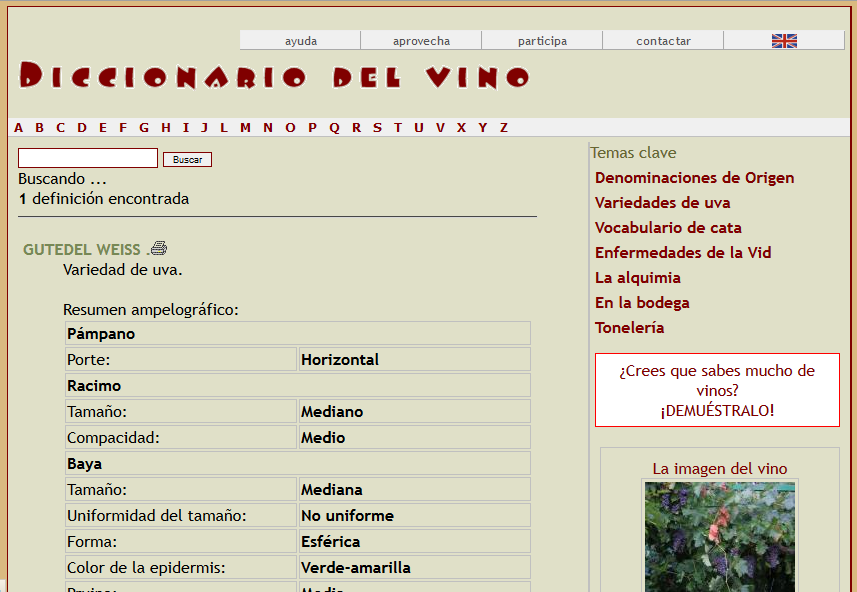This screenshot has height=592, width=857.
Task: Go to the 'contactar' menu item
Action: pos(663,41)
